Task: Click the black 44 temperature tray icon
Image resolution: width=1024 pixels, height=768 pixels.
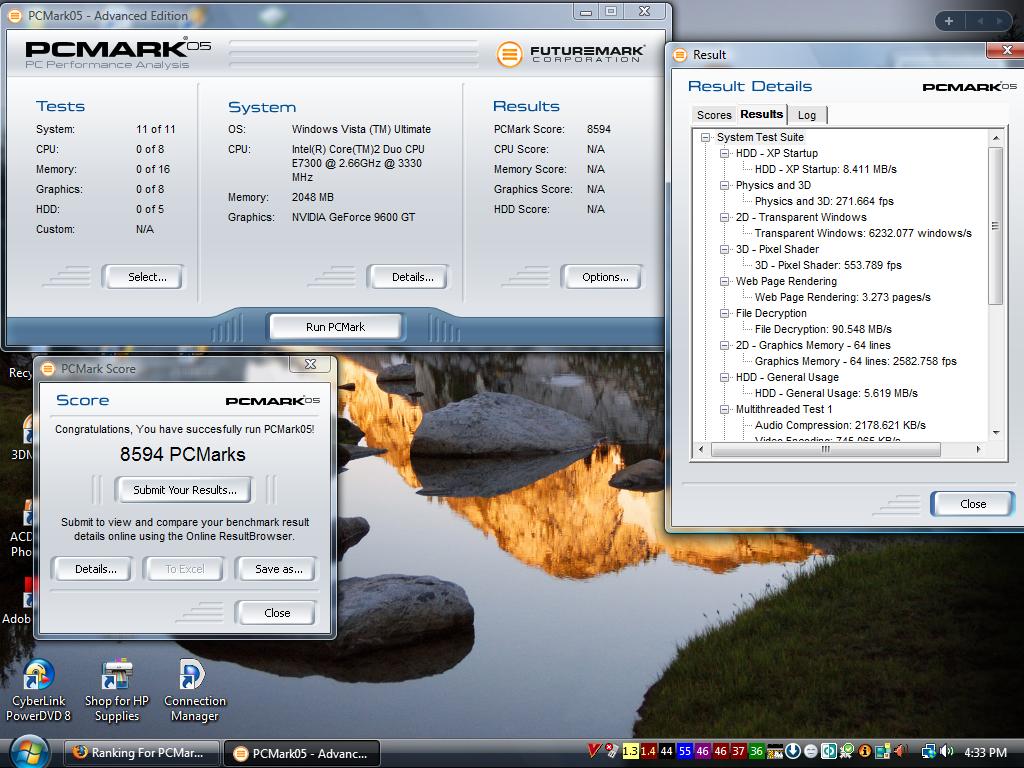Action: click(666, 751)
